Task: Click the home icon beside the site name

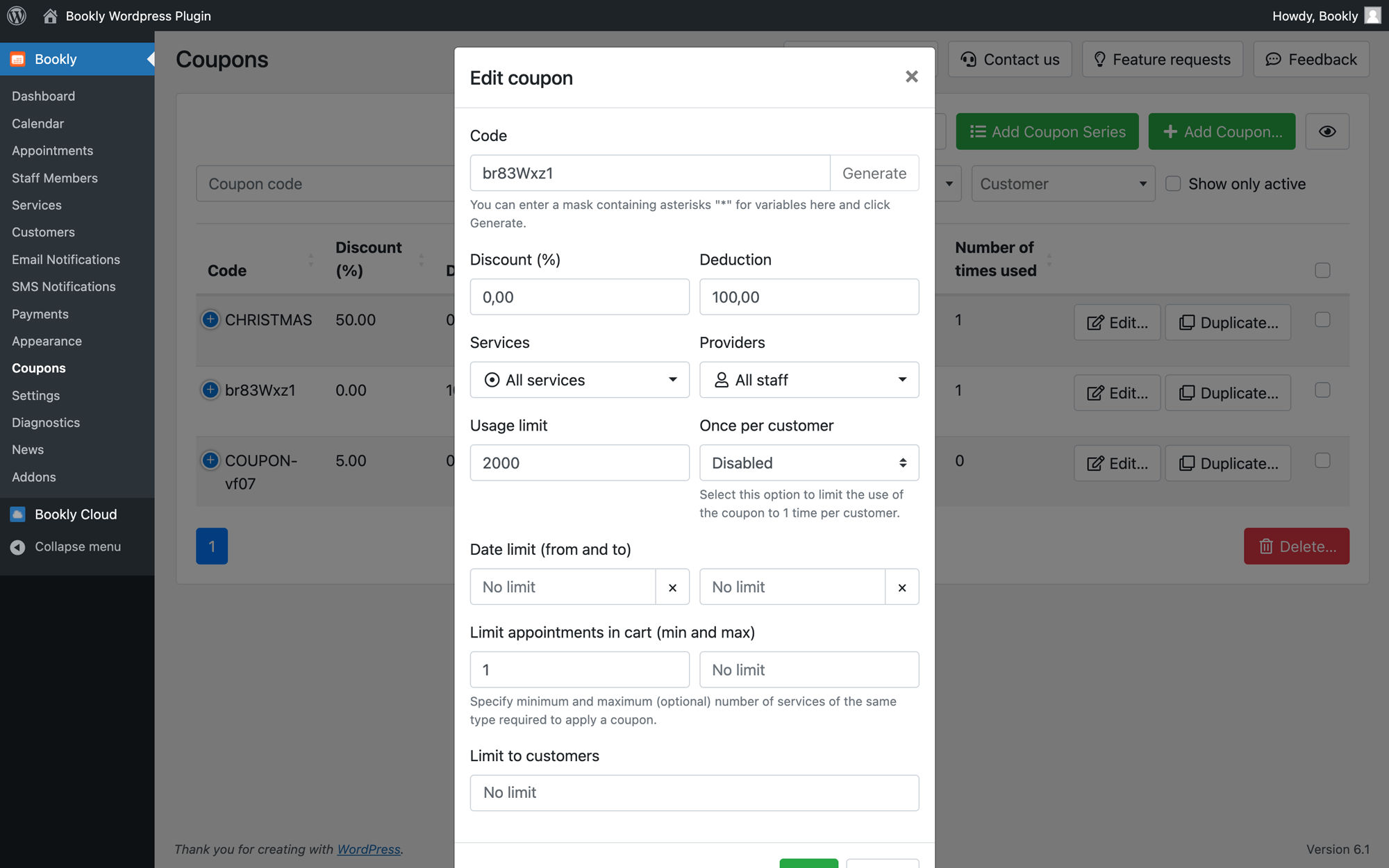Action: (x=50, y=15)
